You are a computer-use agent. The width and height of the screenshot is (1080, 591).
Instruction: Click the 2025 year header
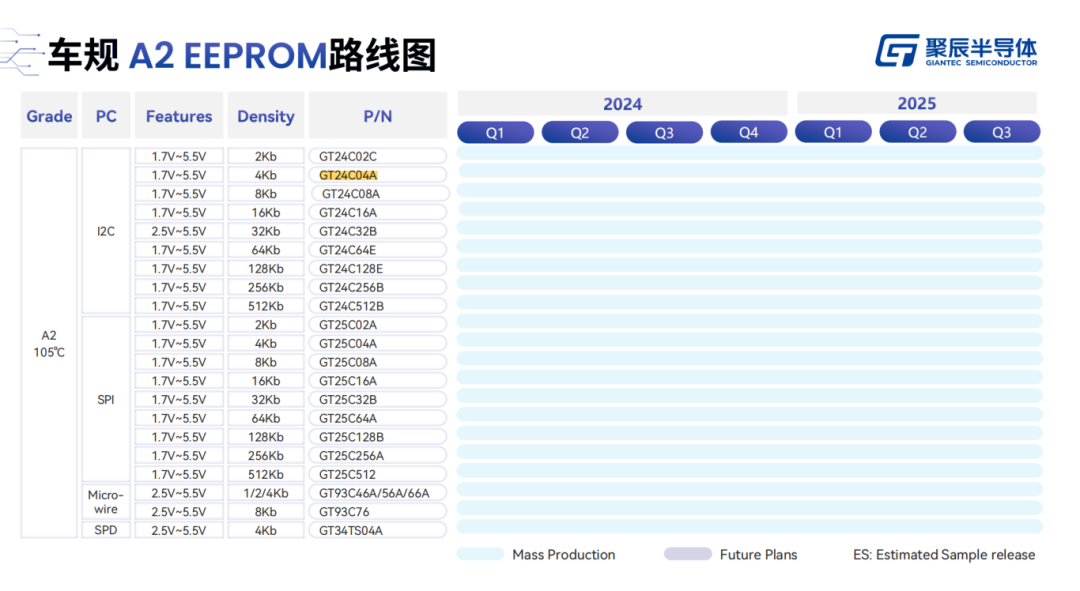916,104
